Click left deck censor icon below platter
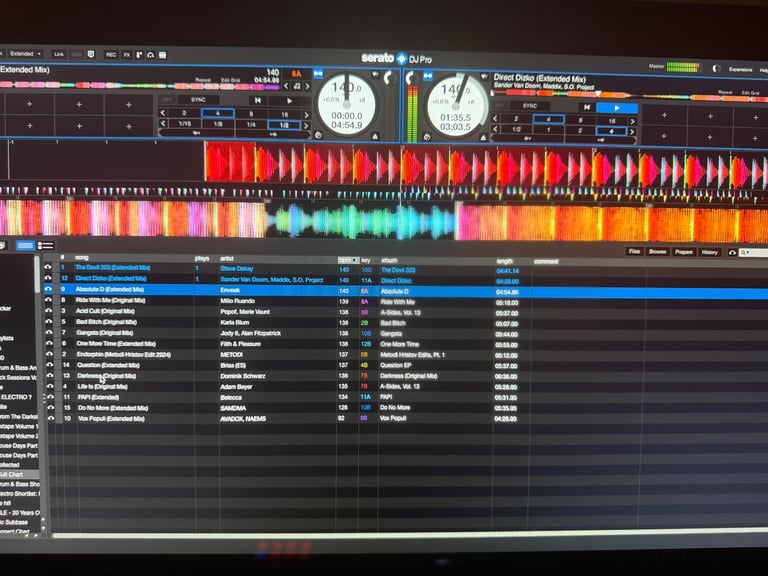 tap(318, 135)
